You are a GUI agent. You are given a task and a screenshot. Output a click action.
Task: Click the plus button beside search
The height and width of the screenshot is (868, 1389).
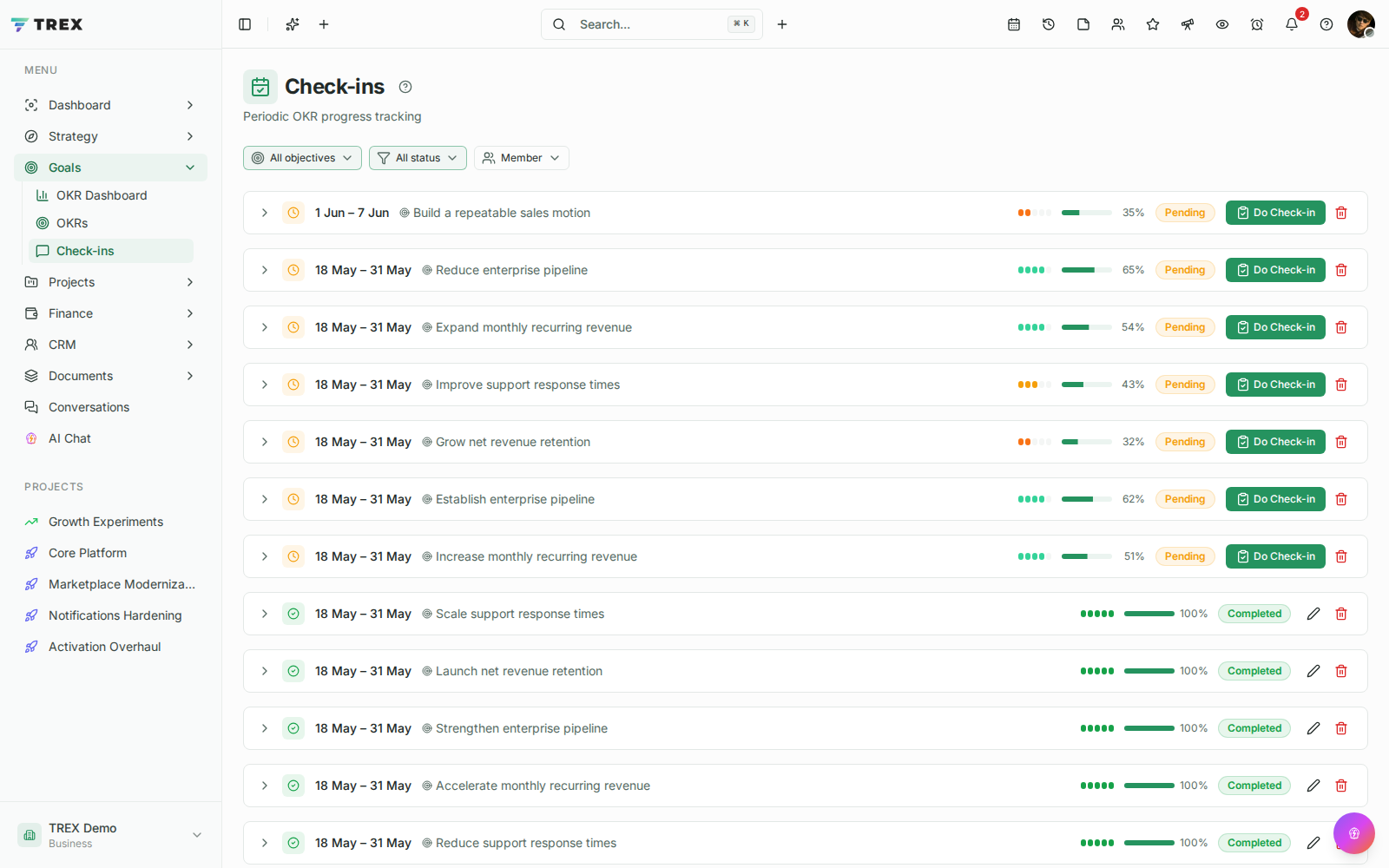click(x=782, y=24)
